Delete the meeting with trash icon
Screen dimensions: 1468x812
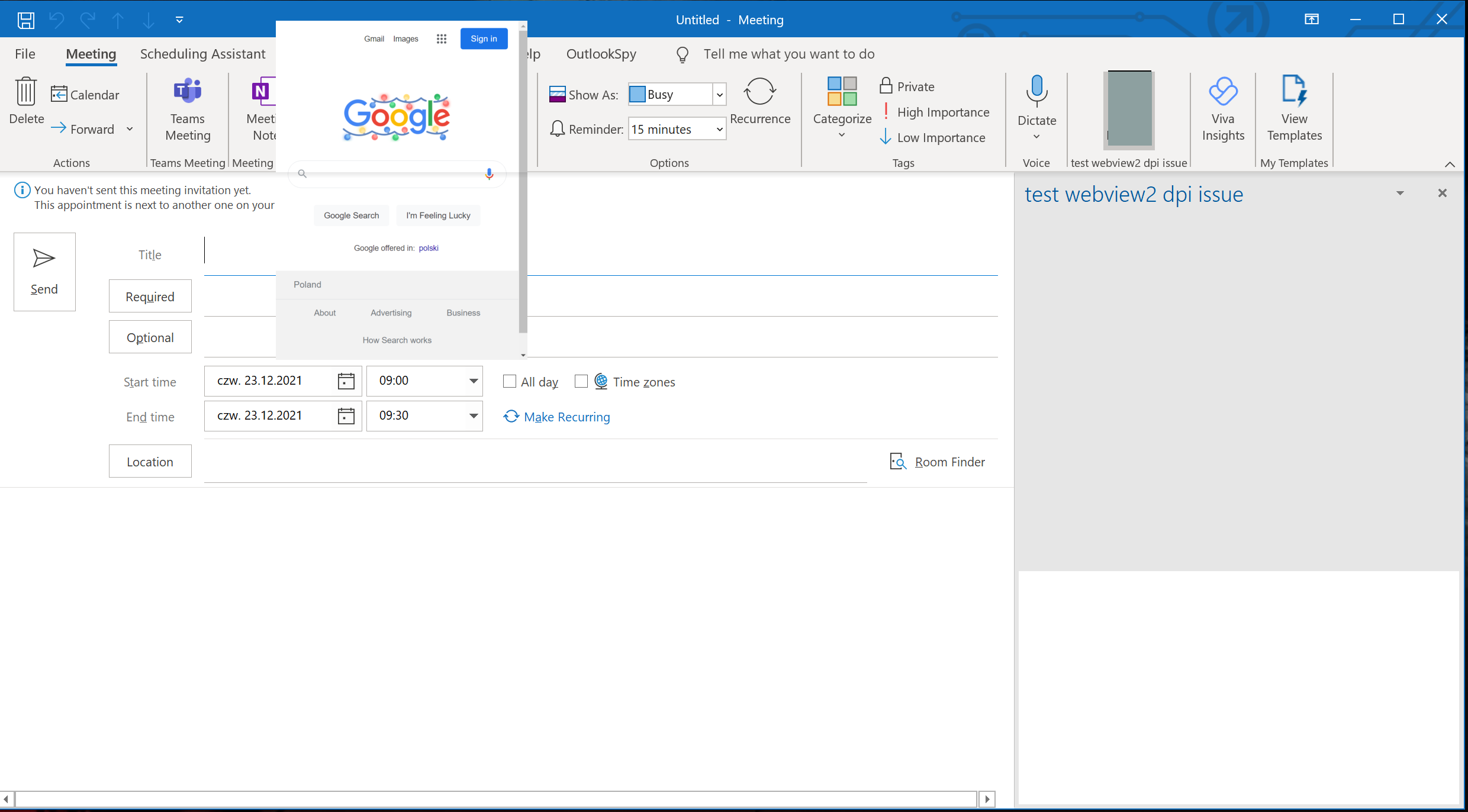pos(26,101)
